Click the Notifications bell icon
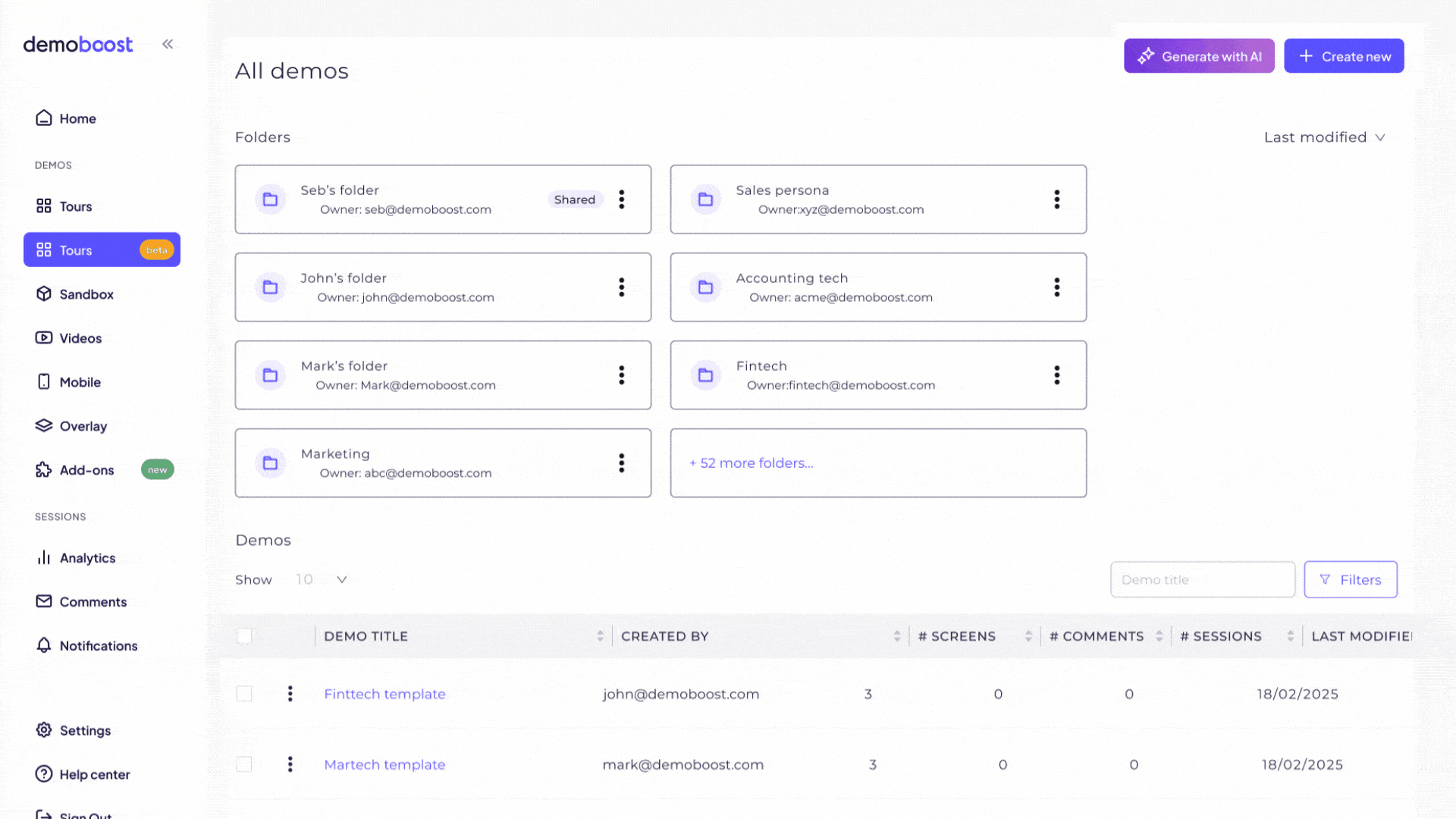 tap(44, 645)
